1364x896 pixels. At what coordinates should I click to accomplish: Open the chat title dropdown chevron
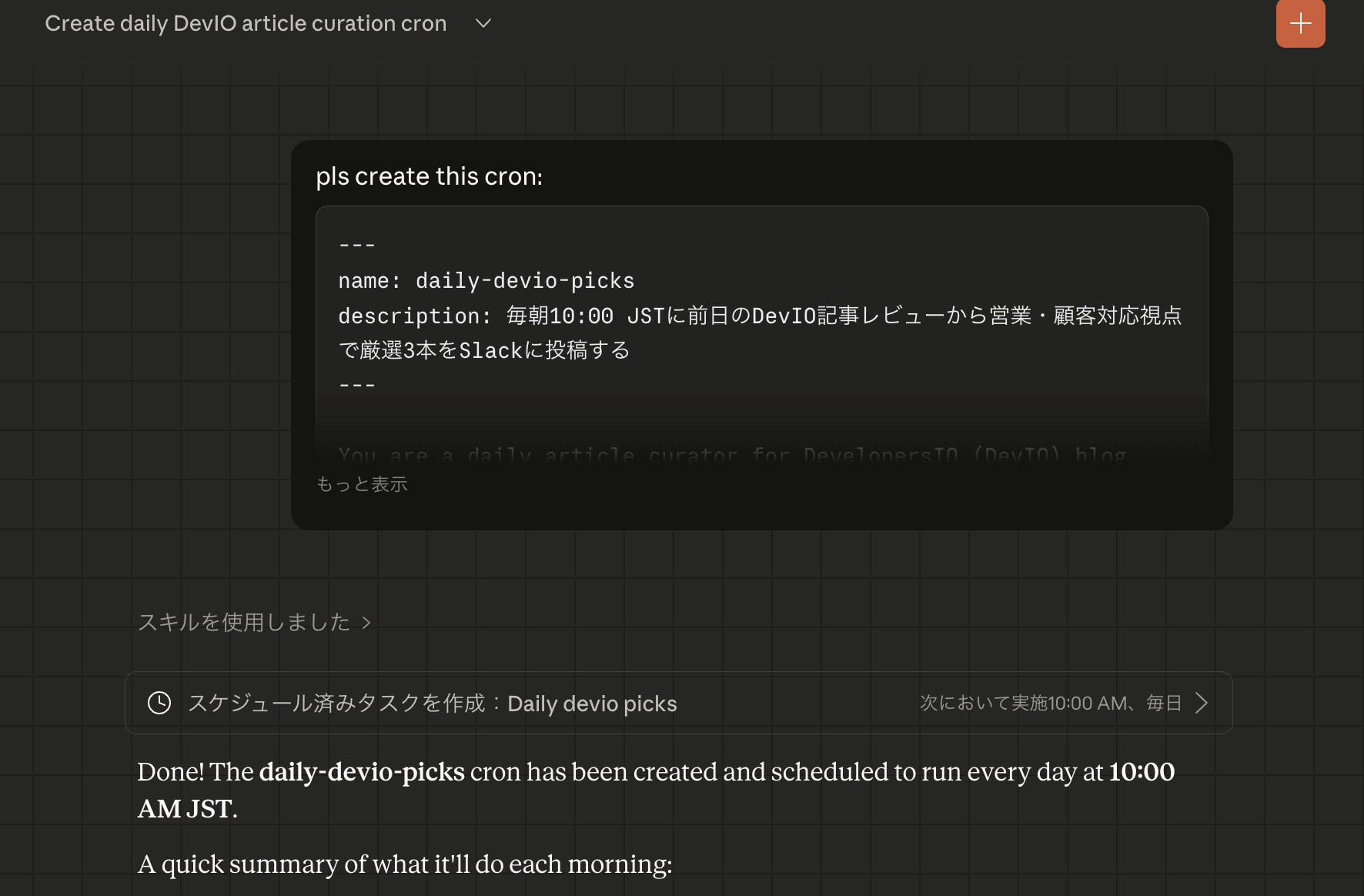pyautogui.click(x=483, y=23)
